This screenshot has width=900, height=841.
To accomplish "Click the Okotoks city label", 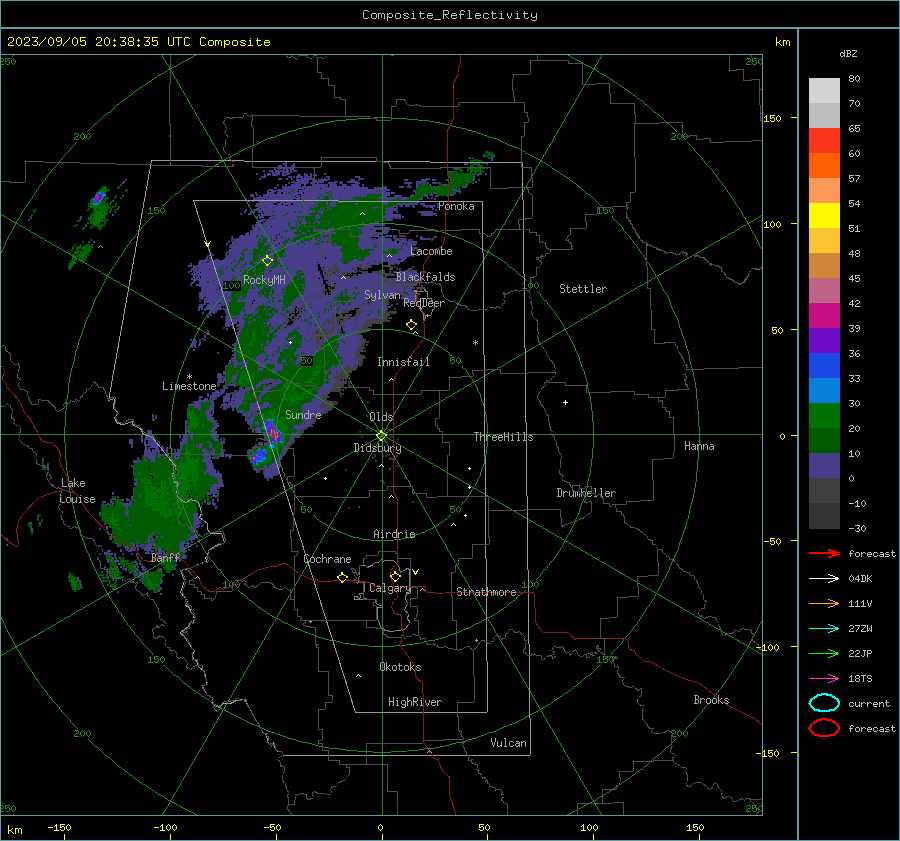I will pos(400,667).
